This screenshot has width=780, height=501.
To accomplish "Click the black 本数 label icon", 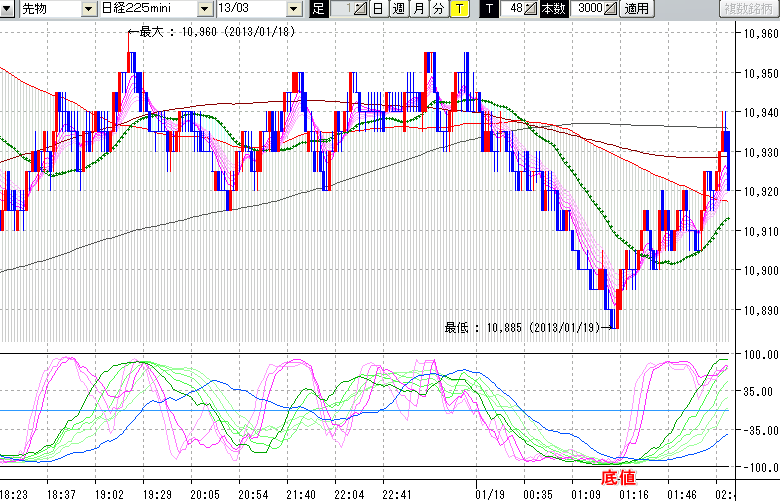I will (x=552, y=9).
